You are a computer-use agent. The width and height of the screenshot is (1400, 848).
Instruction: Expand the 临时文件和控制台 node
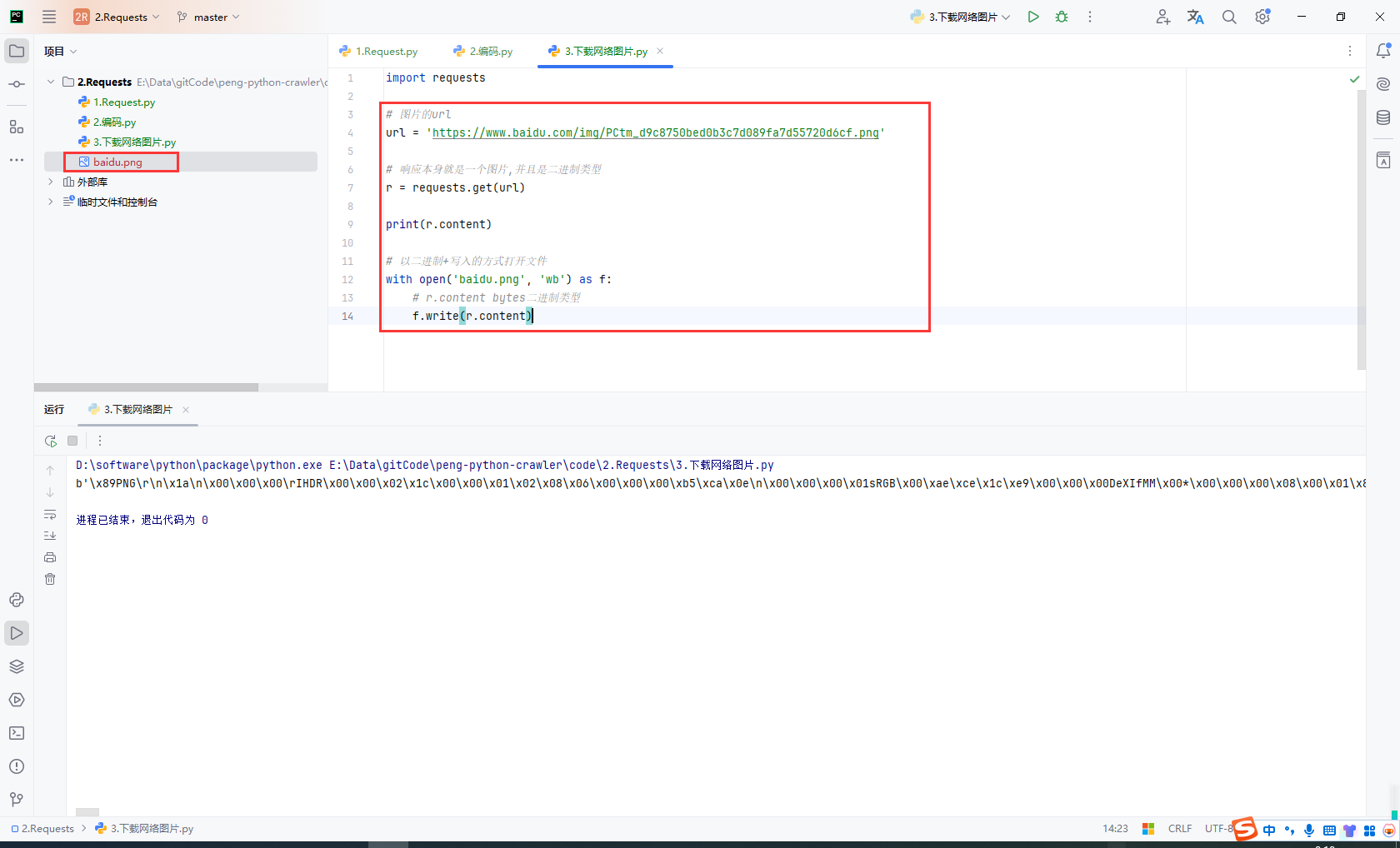[x=51, y=202]
